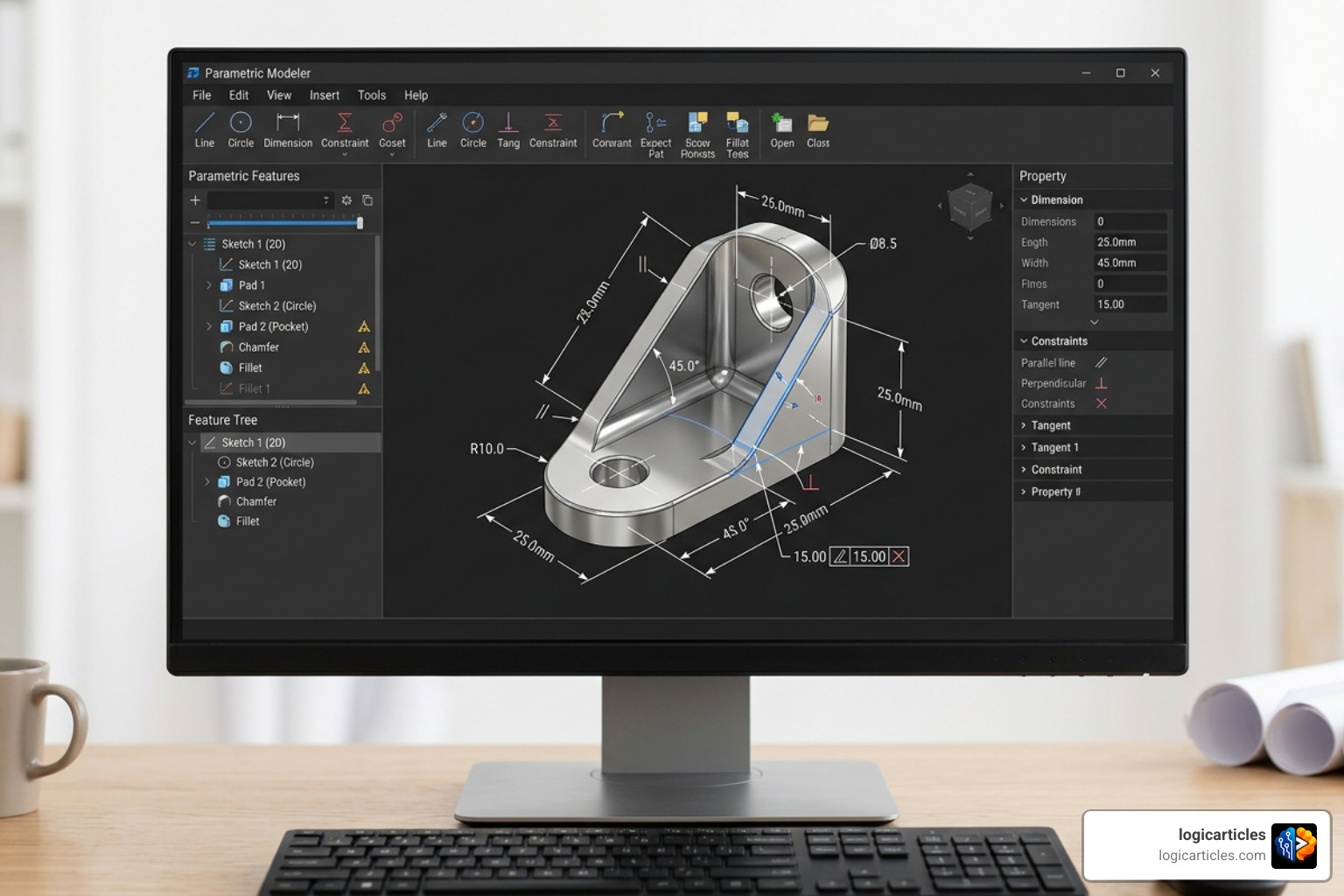This screenshot has height=896, width=1344.
Task: Click angle icon in 15.00 edit box
Action: 840,556
